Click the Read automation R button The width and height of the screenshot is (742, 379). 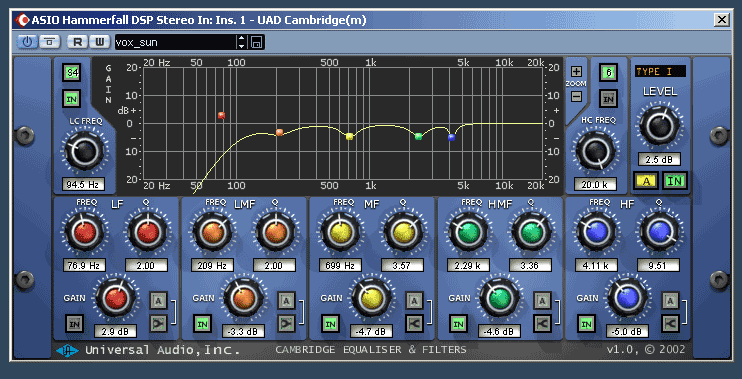(77, 42)
